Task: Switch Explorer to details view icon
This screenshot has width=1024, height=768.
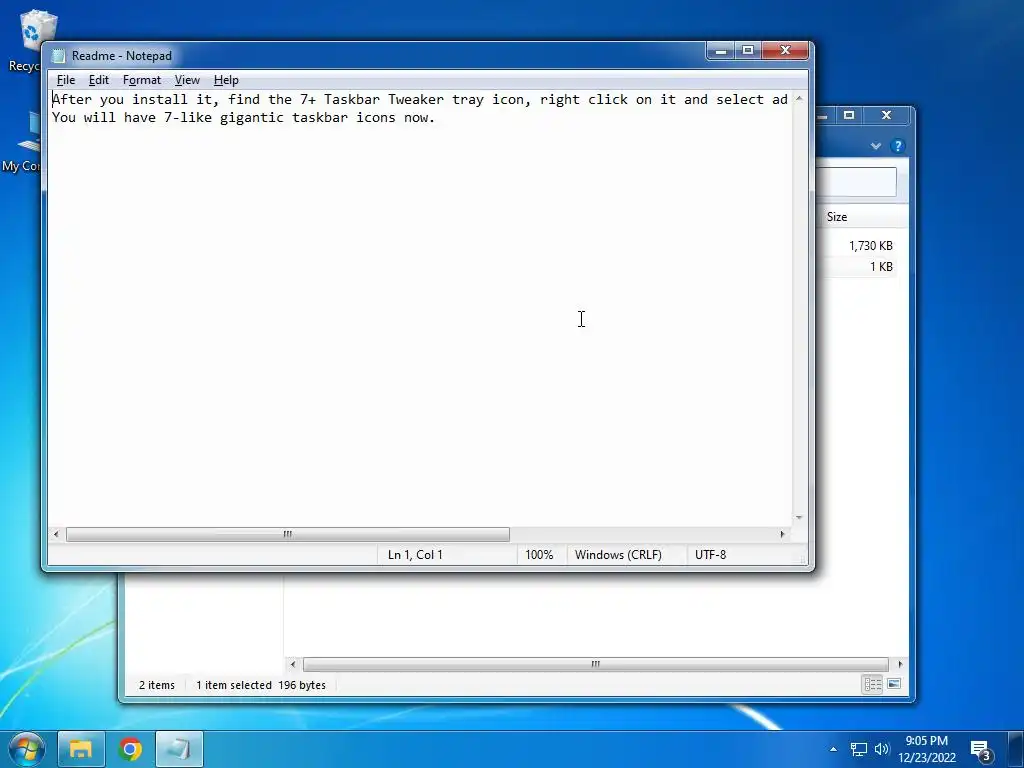Action: (872, 684)
